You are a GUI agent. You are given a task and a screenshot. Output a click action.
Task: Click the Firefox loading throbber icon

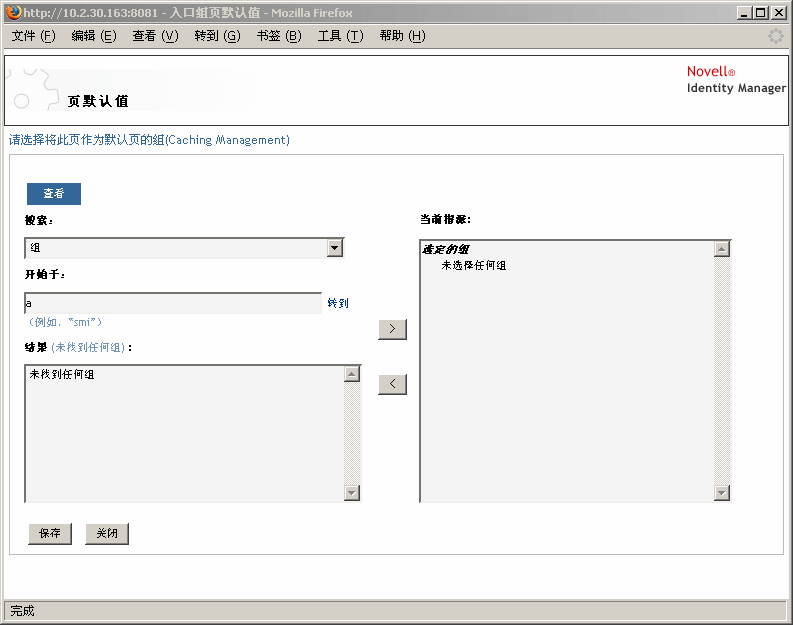776,36
